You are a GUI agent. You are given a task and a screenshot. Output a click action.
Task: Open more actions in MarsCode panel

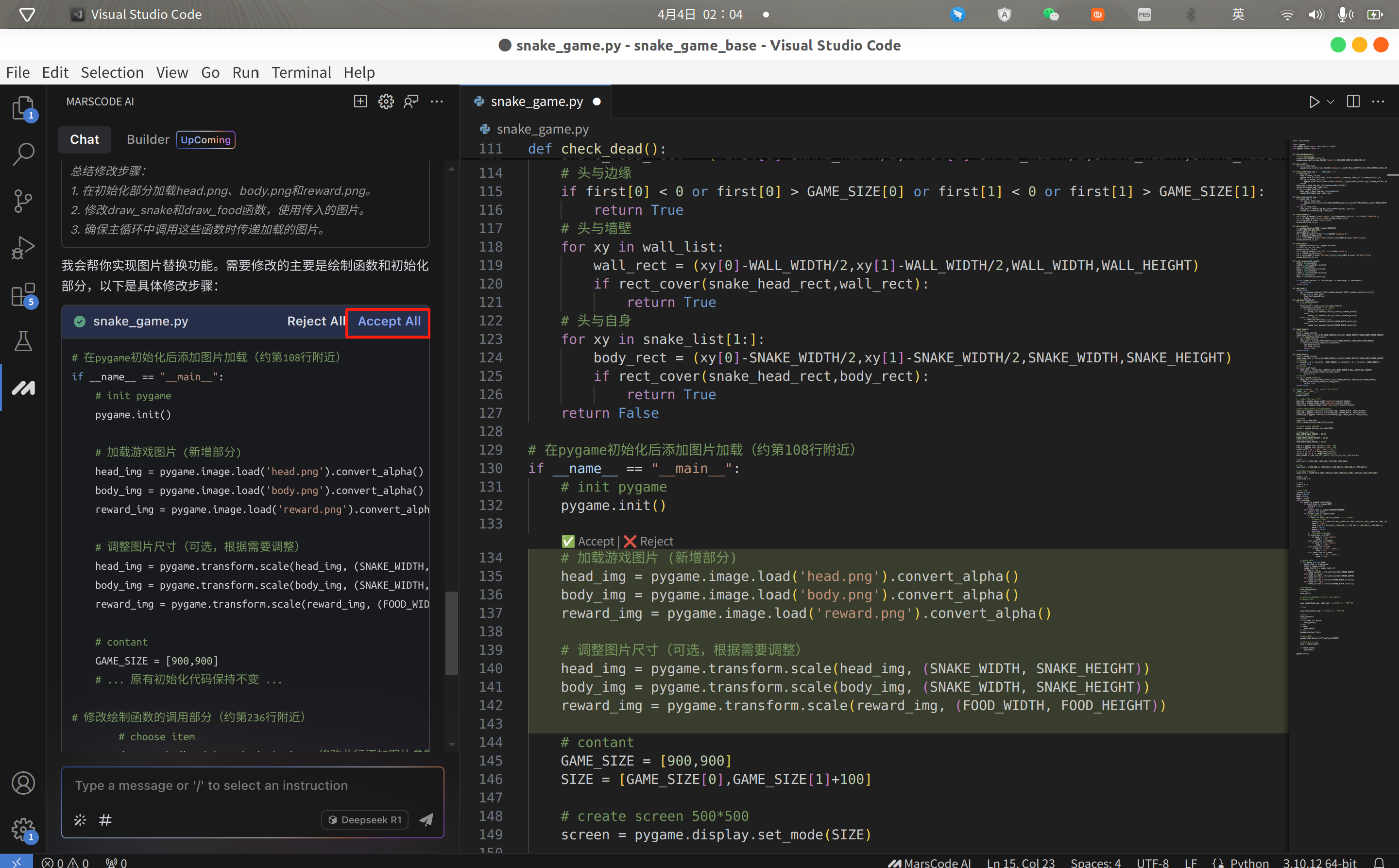[x=437, y=102]
